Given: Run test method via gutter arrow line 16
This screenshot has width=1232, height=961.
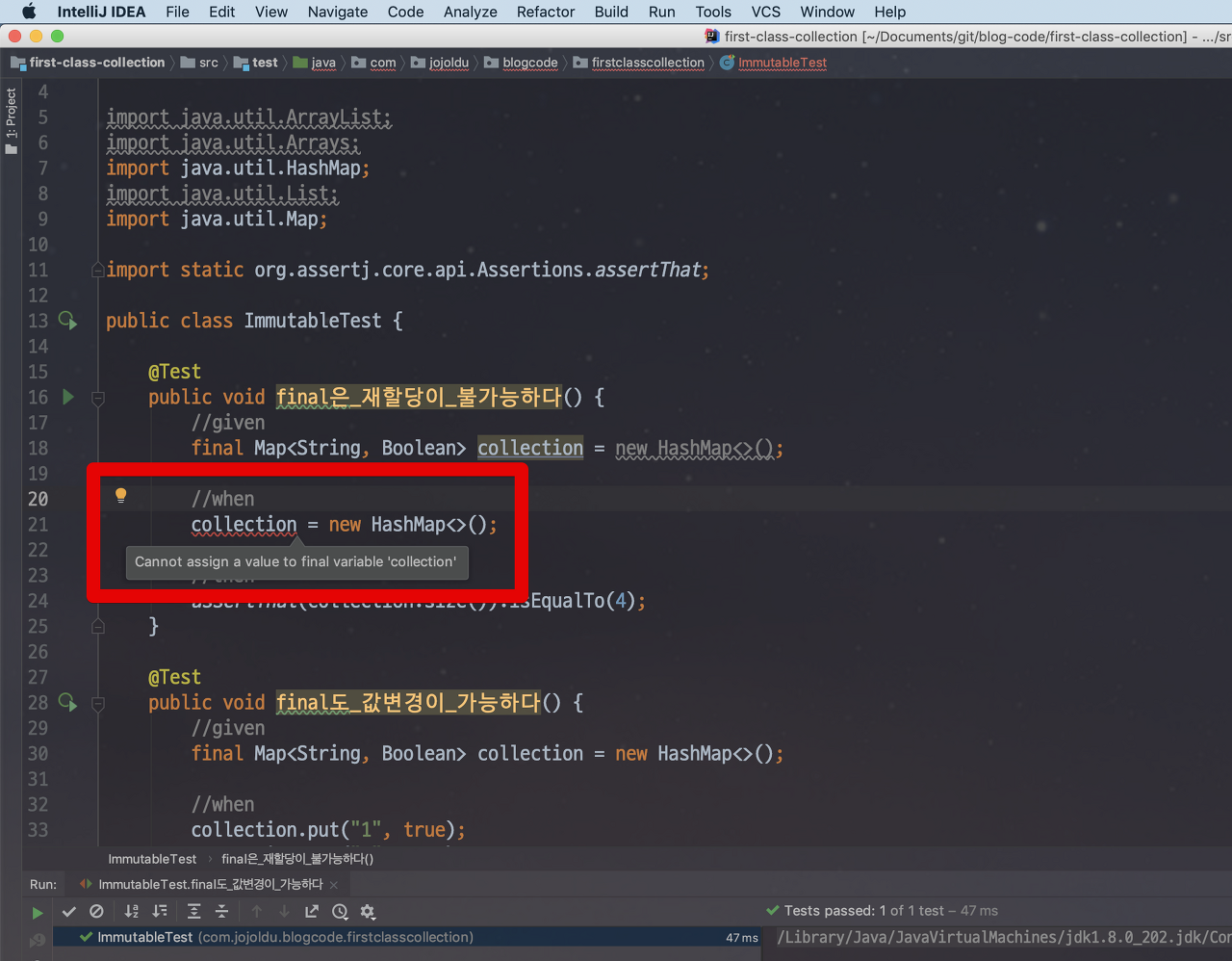Looking at the screenshot, I should 67,397.
